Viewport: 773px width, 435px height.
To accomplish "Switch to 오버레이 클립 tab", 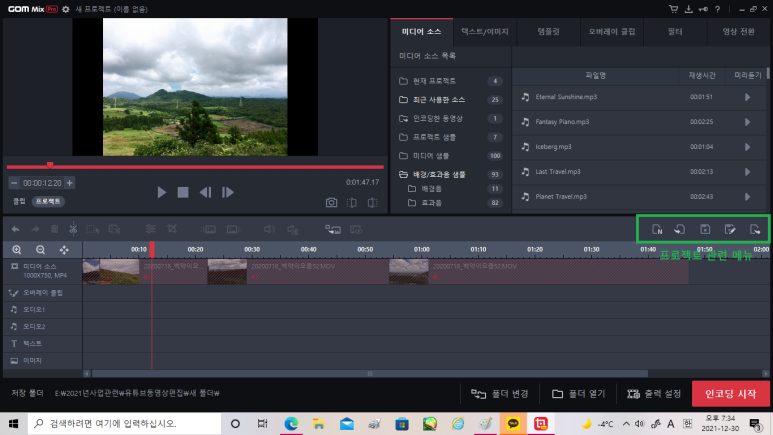I will pos(612,32).
